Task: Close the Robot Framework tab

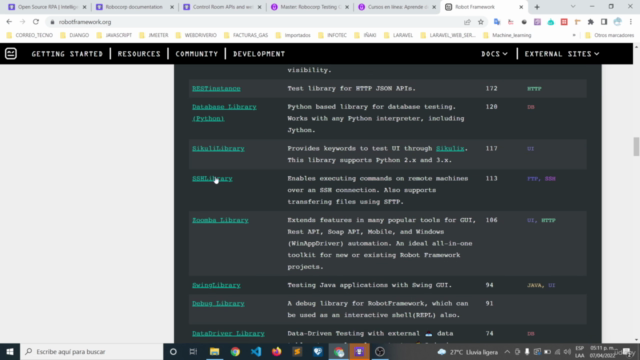Action: coord(521,7)
